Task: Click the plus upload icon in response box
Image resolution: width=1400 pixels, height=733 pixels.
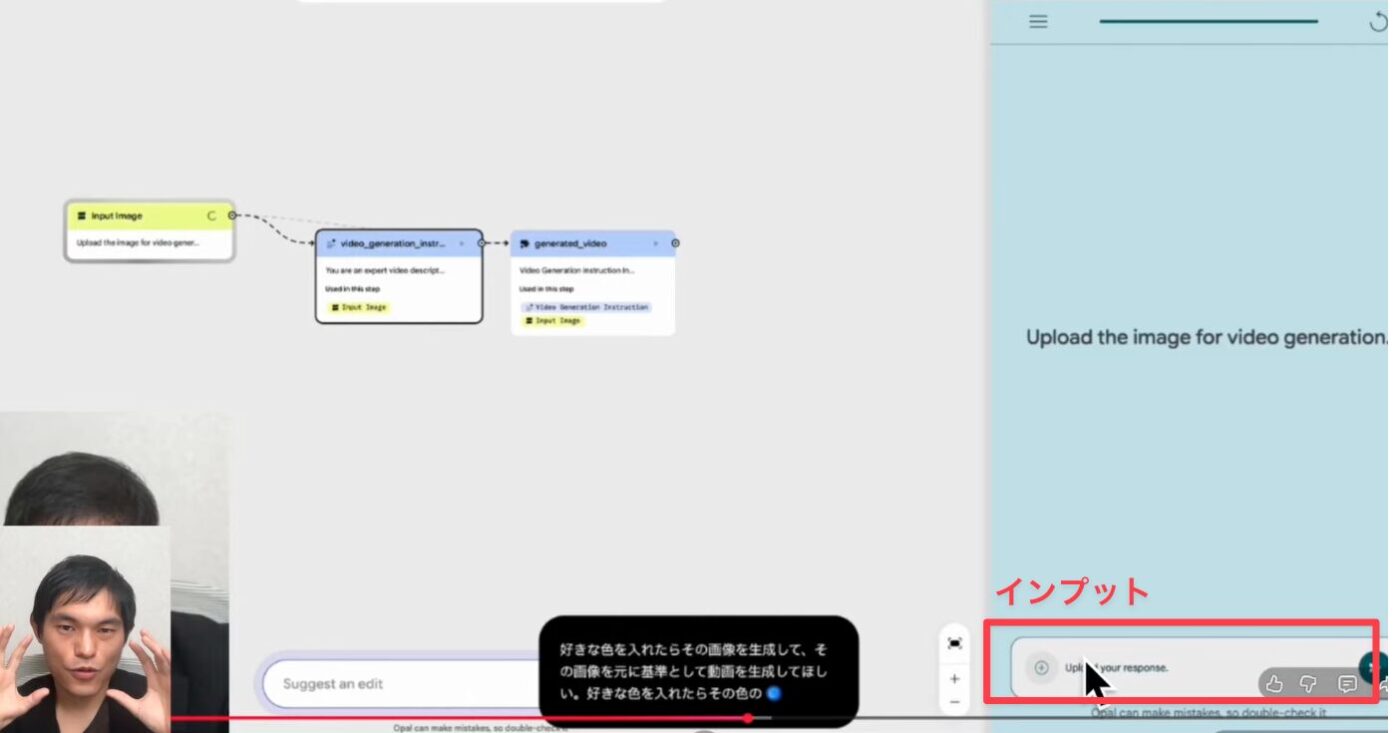Action: tap(1041, 667)
